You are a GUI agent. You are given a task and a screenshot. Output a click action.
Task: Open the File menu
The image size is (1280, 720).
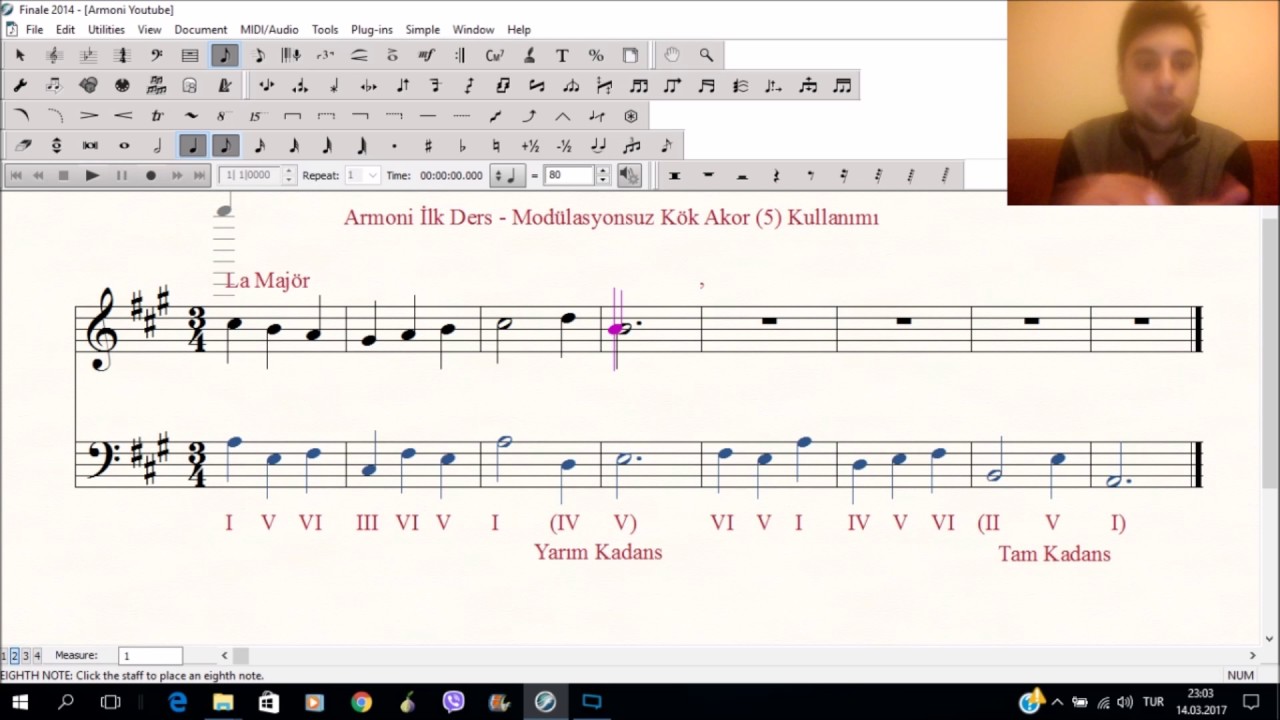(34, 30)
